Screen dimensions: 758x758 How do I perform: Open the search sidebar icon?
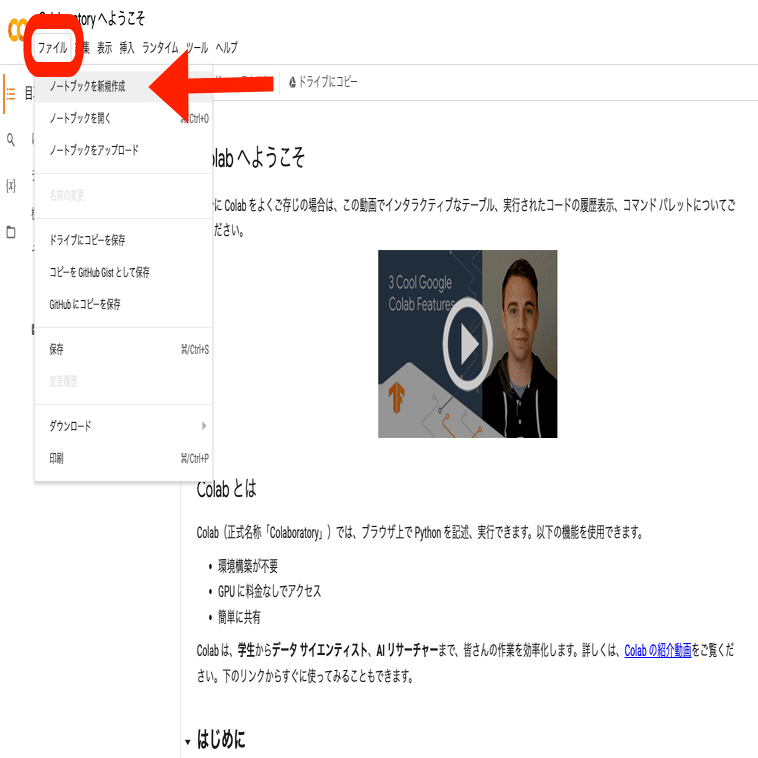11,140
